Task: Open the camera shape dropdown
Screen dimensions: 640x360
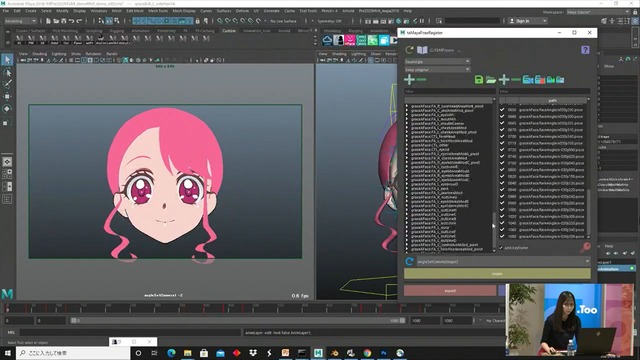Action: coord(503,261)
